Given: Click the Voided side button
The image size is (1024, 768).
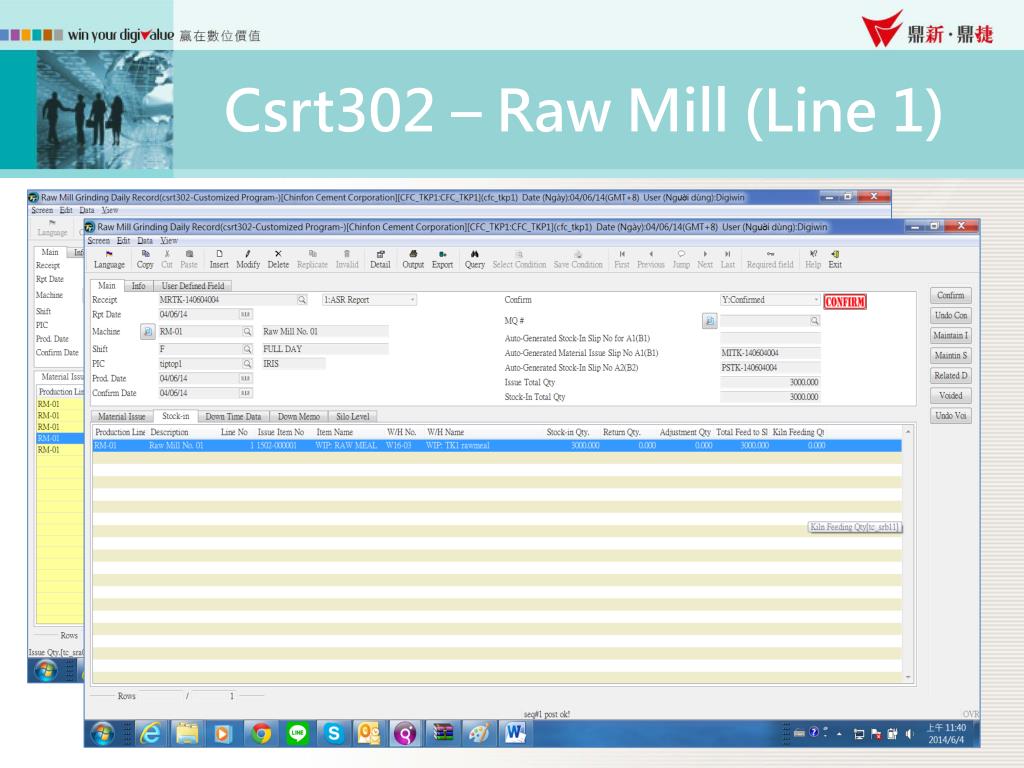Looking at the screenshot, I should 950,396.
